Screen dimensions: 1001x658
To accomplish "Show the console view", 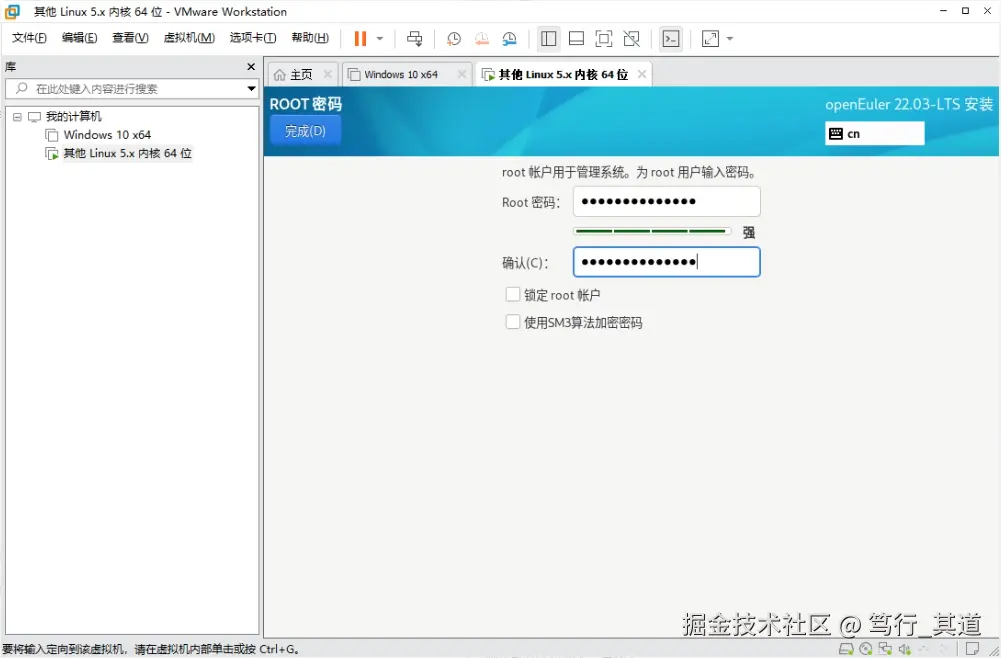I will [671, 39].
